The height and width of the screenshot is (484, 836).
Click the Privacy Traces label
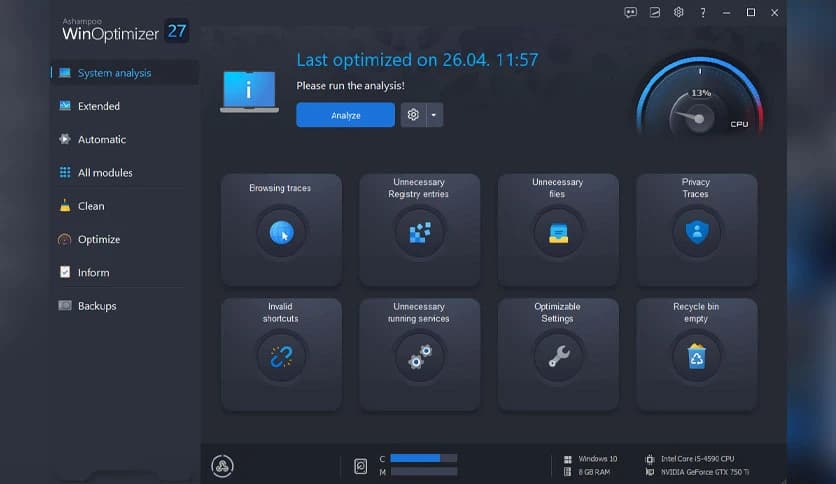(x=696, y=188)
